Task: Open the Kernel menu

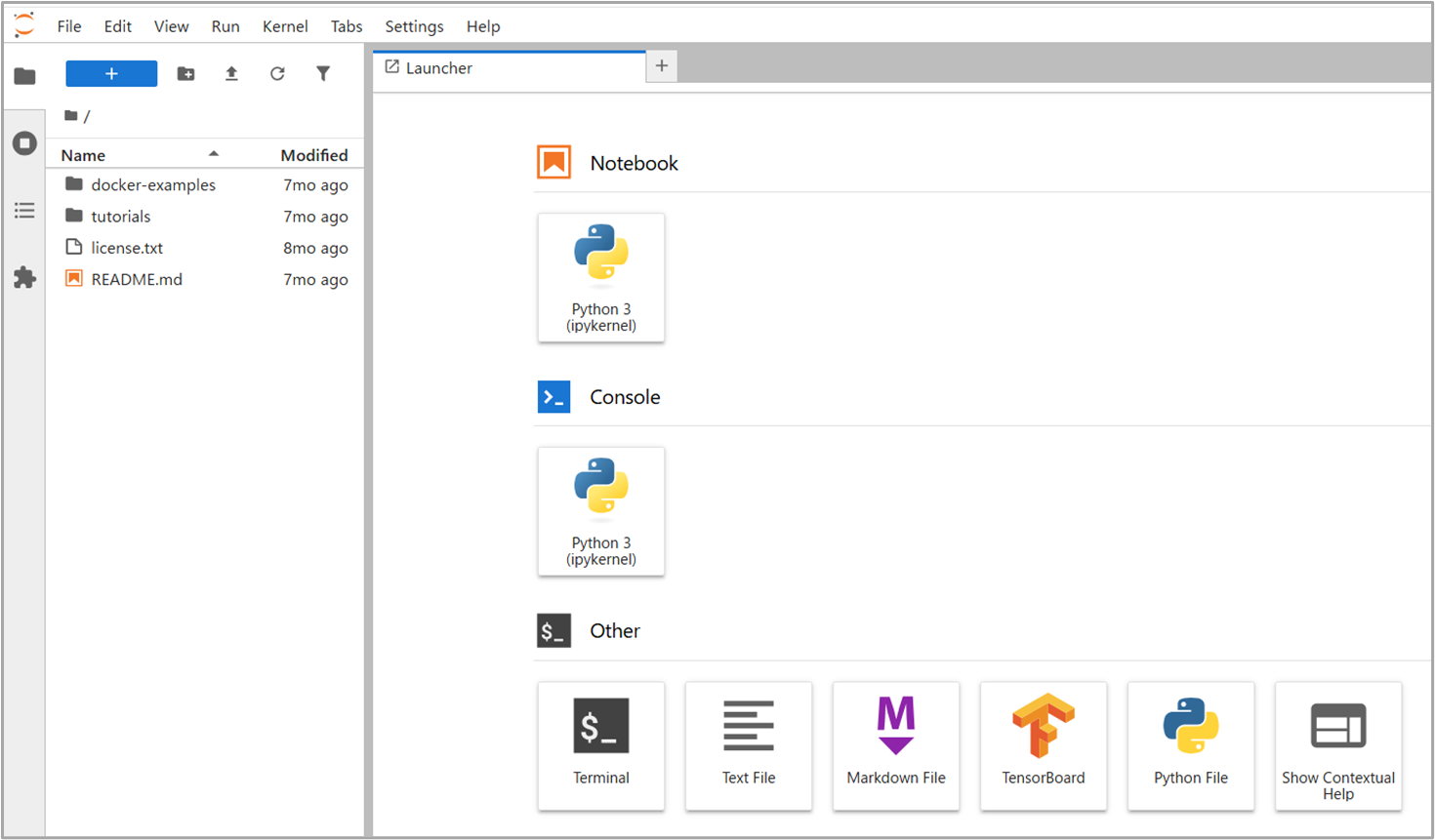Action: [x=285, y=26]
